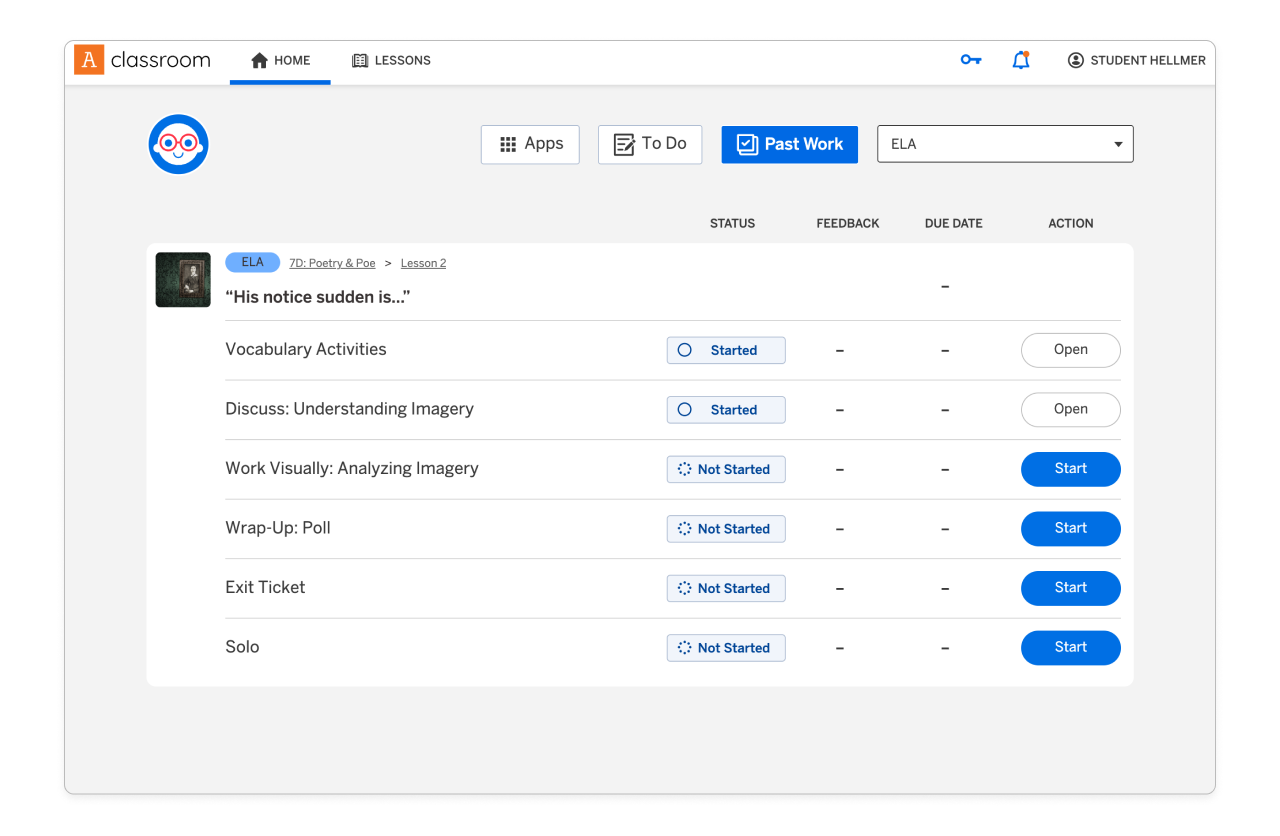
Task: Click the Not Started badge for Exit Ticket
Action: (x=726, y=588)
